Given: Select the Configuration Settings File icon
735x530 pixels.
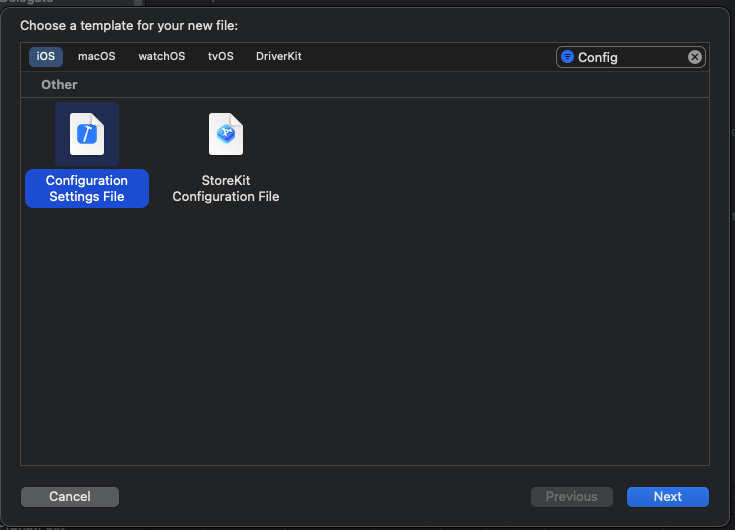Looking at the screenshot, I should click(x=87, y=134).
